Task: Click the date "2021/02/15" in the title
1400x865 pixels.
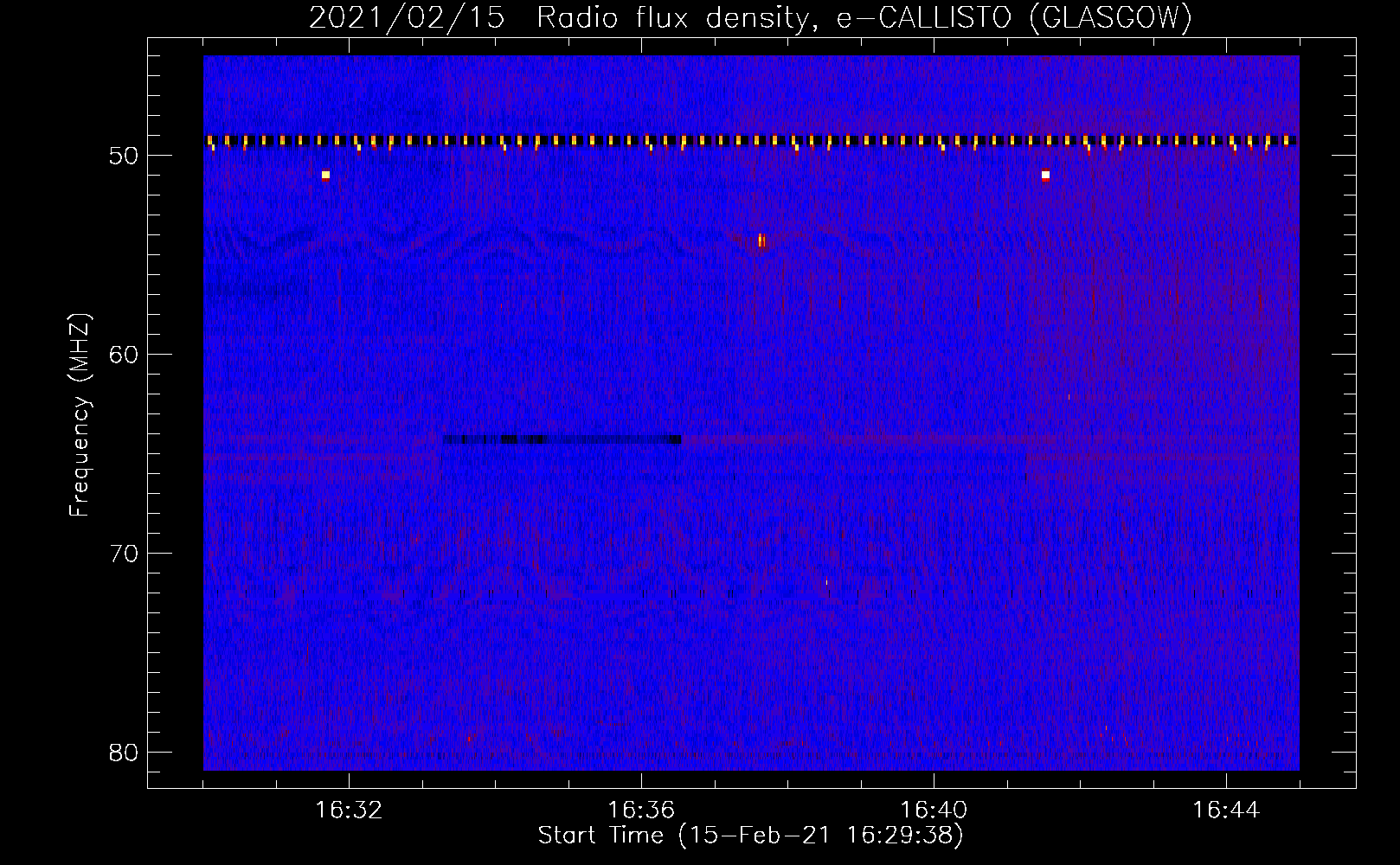Action: [407, 17]
